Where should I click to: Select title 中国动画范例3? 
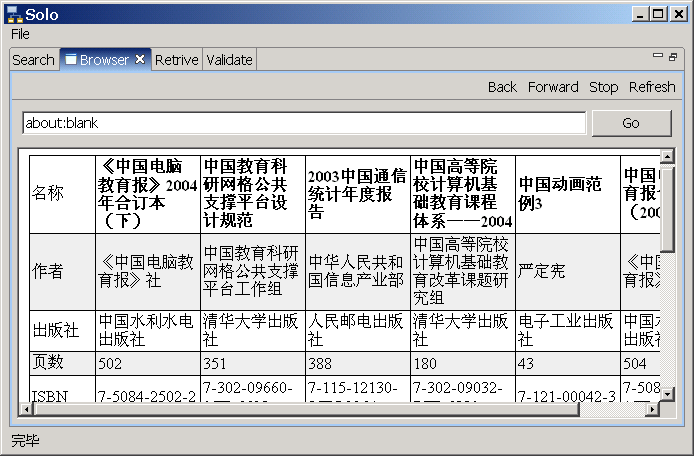(568, 194)
